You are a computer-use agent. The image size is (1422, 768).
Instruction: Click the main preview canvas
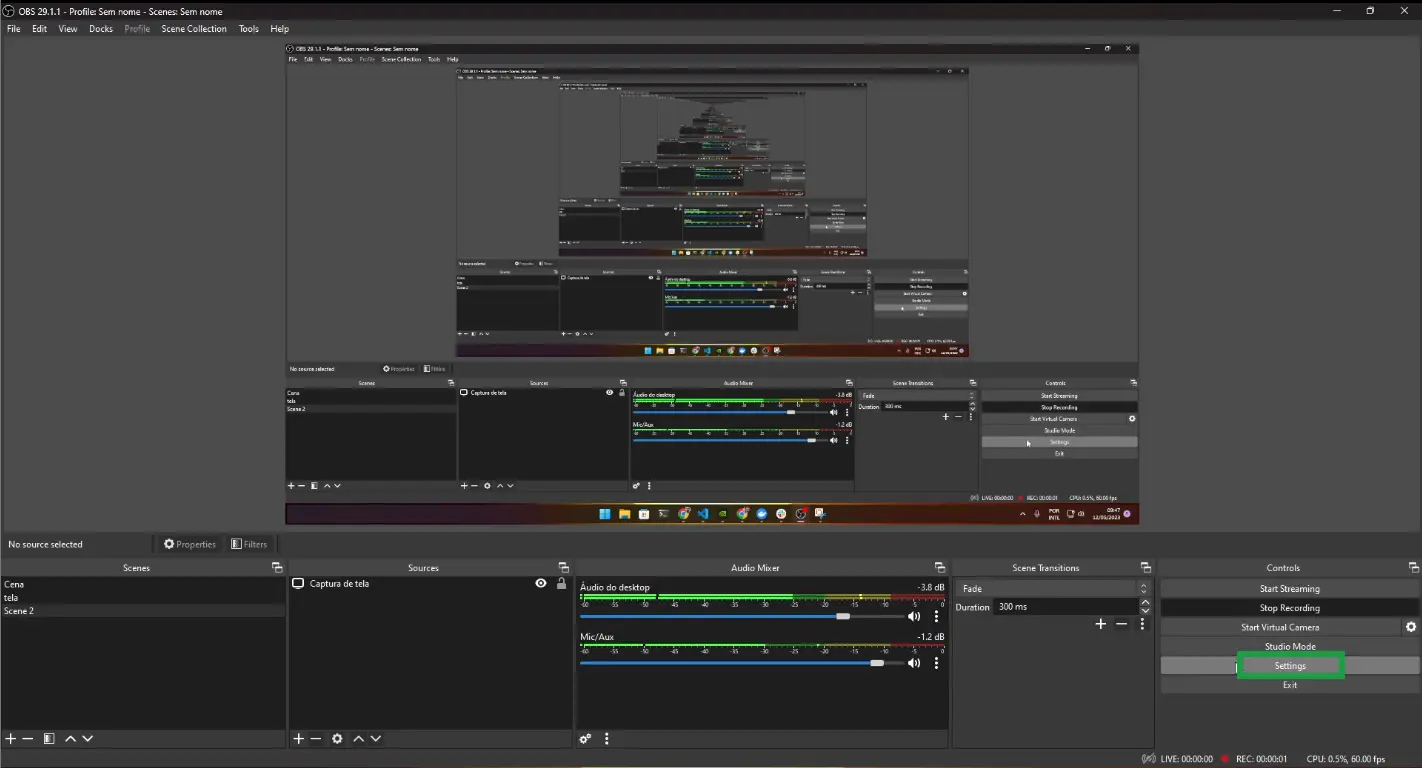[712, 283]
